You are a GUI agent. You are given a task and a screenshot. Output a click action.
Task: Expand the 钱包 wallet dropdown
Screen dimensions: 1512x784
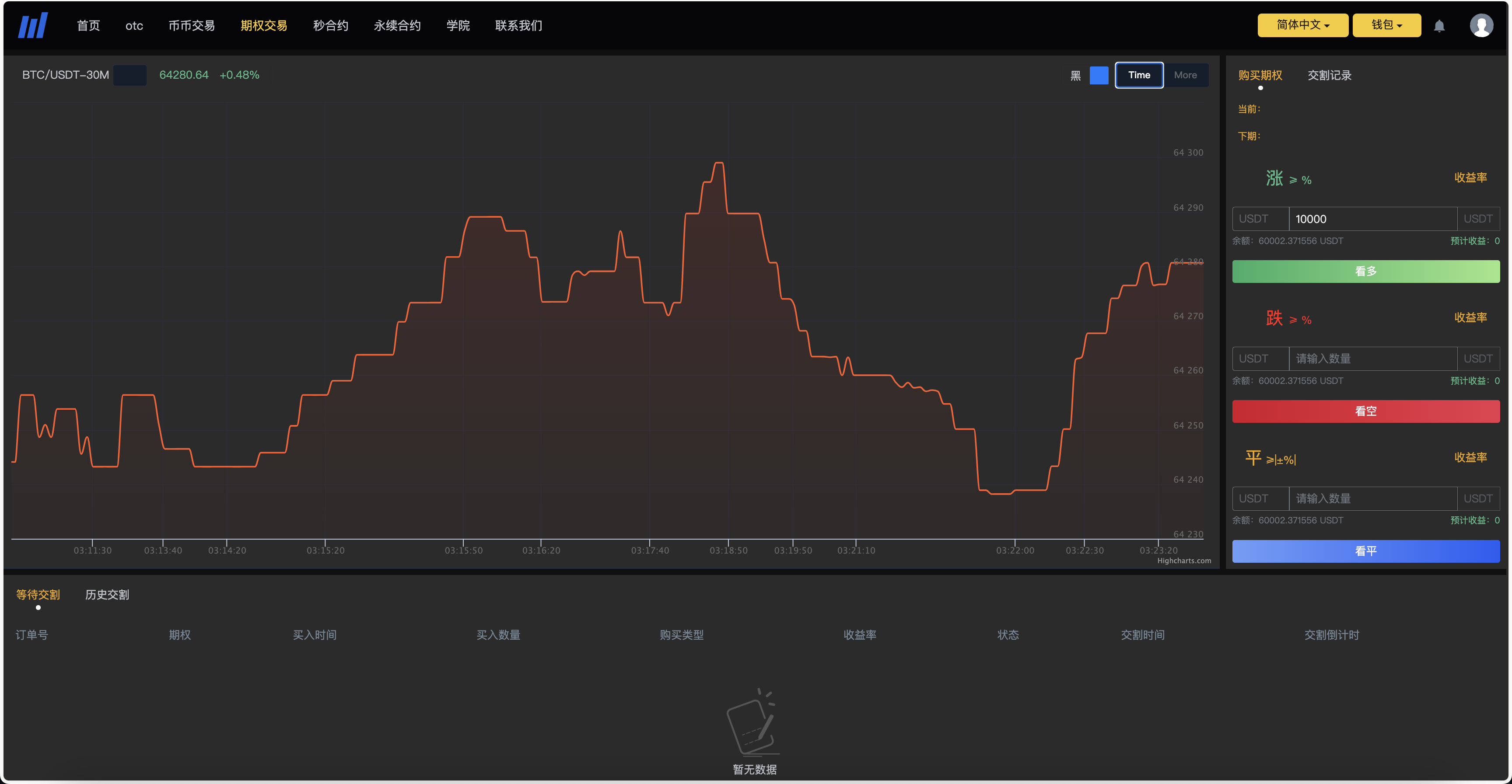pos(1386,25)
